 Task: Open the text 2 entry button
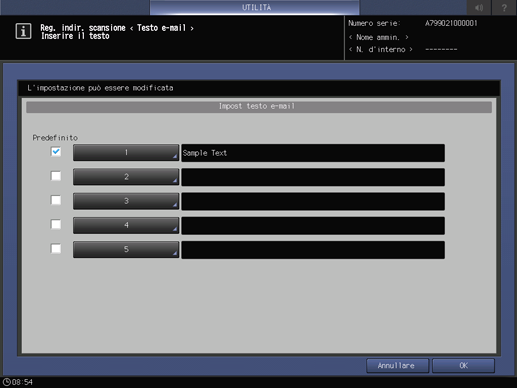(126, 177)
